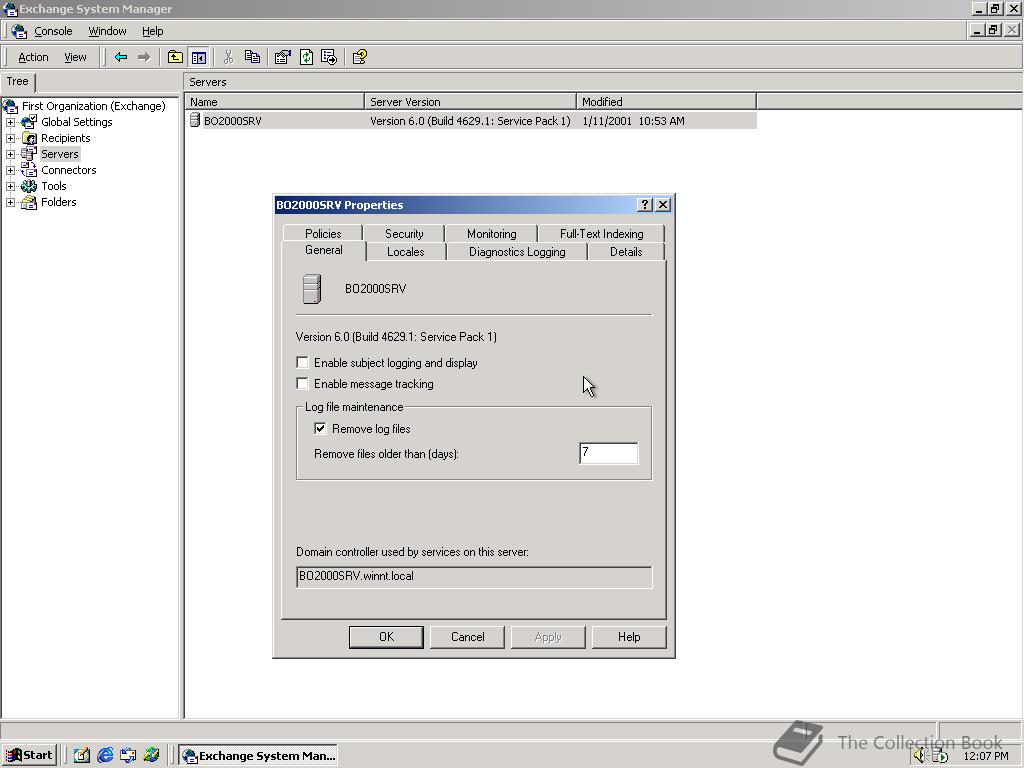Sort by the Modified column header
The height and width of the screenshot is (768, 1024).
tap(666, 102)
